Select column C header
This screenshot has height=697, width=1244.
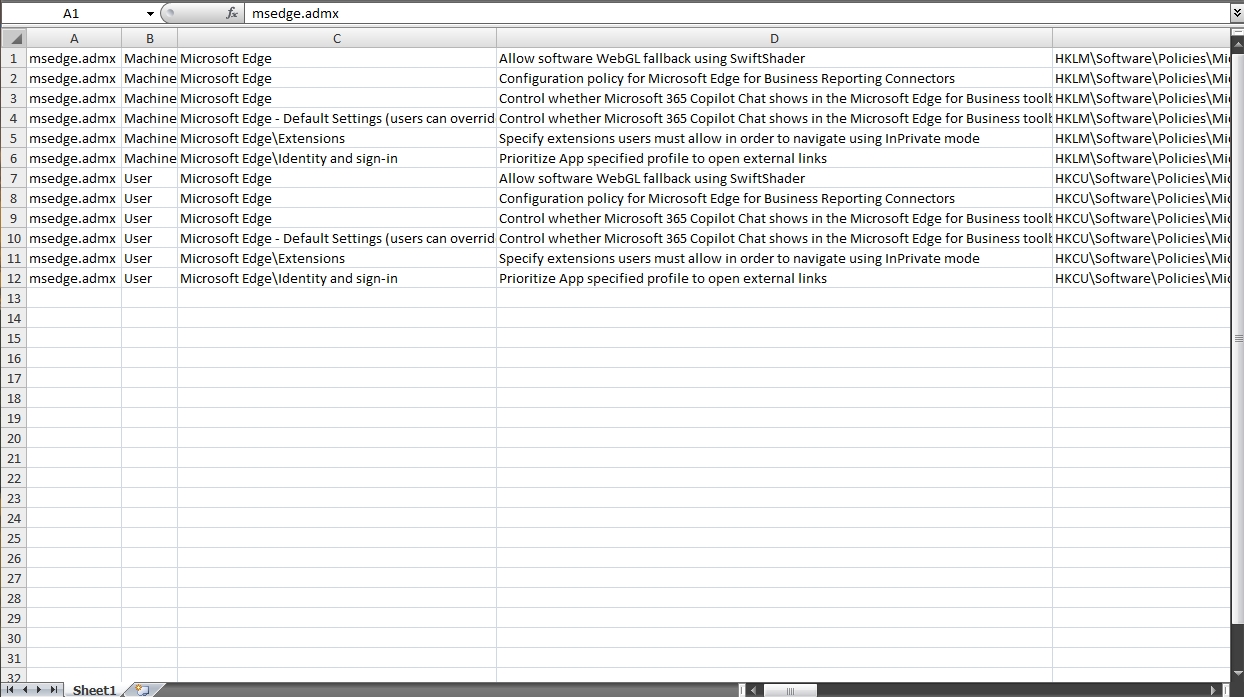pos(337,38)
